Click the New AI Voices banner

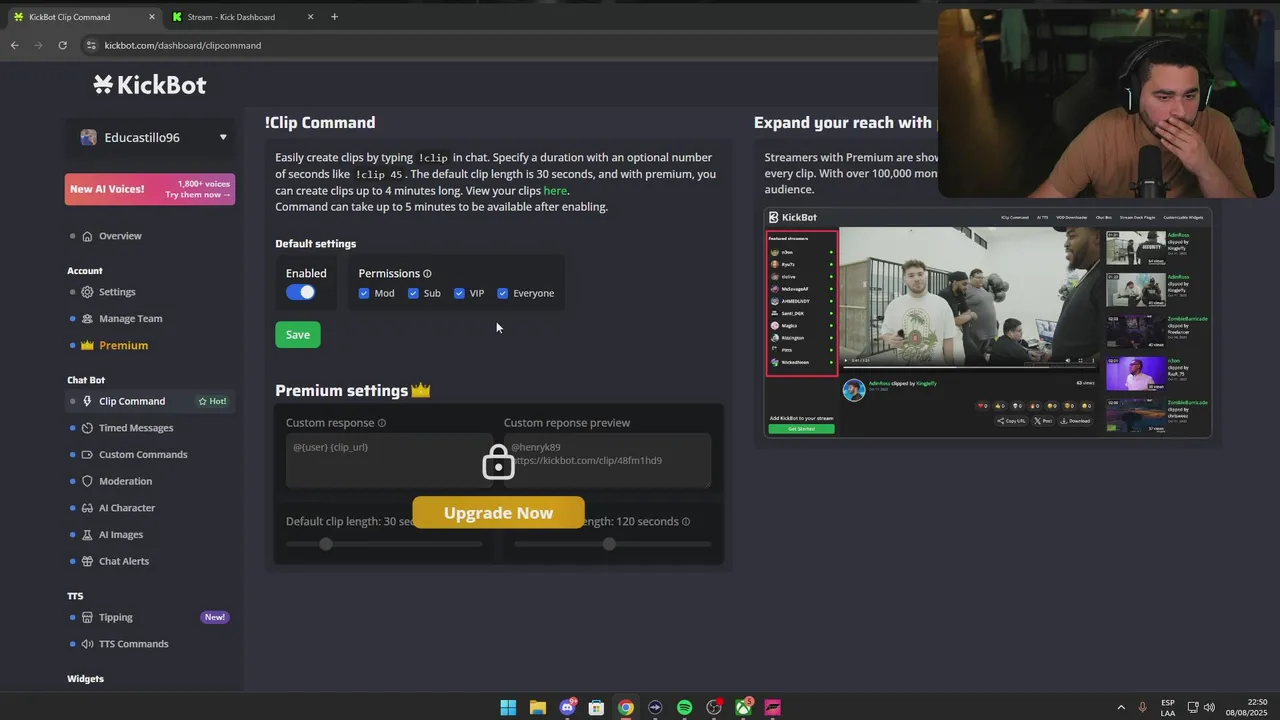[x=150, y=189]
